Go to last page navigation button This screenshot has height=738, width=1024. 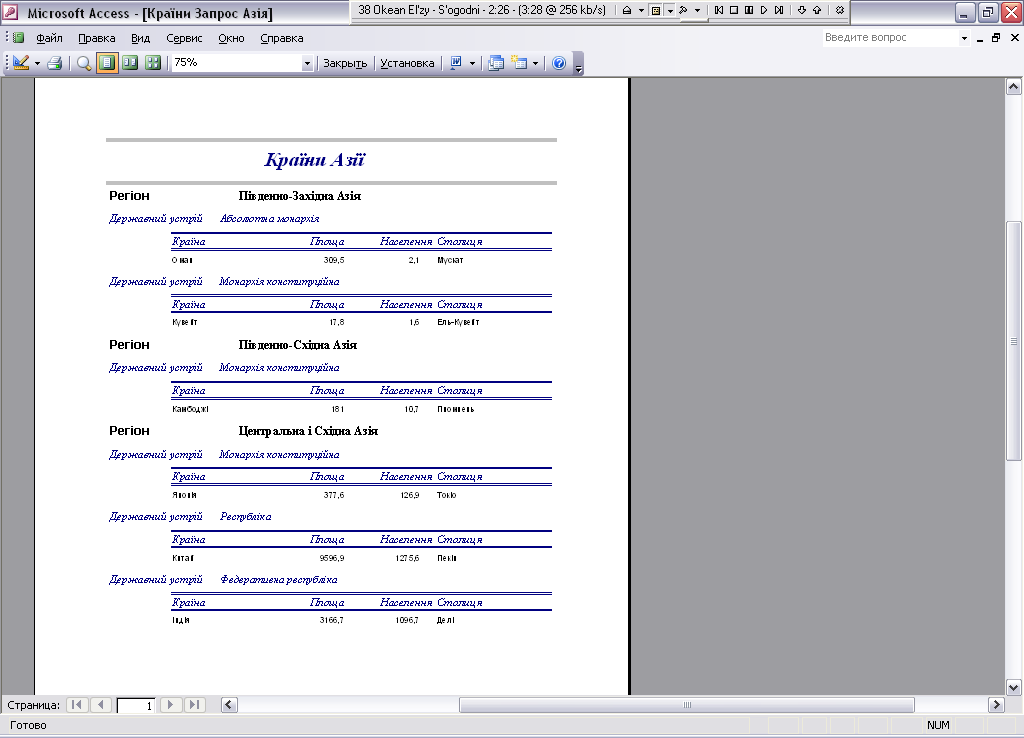(194, 705)
